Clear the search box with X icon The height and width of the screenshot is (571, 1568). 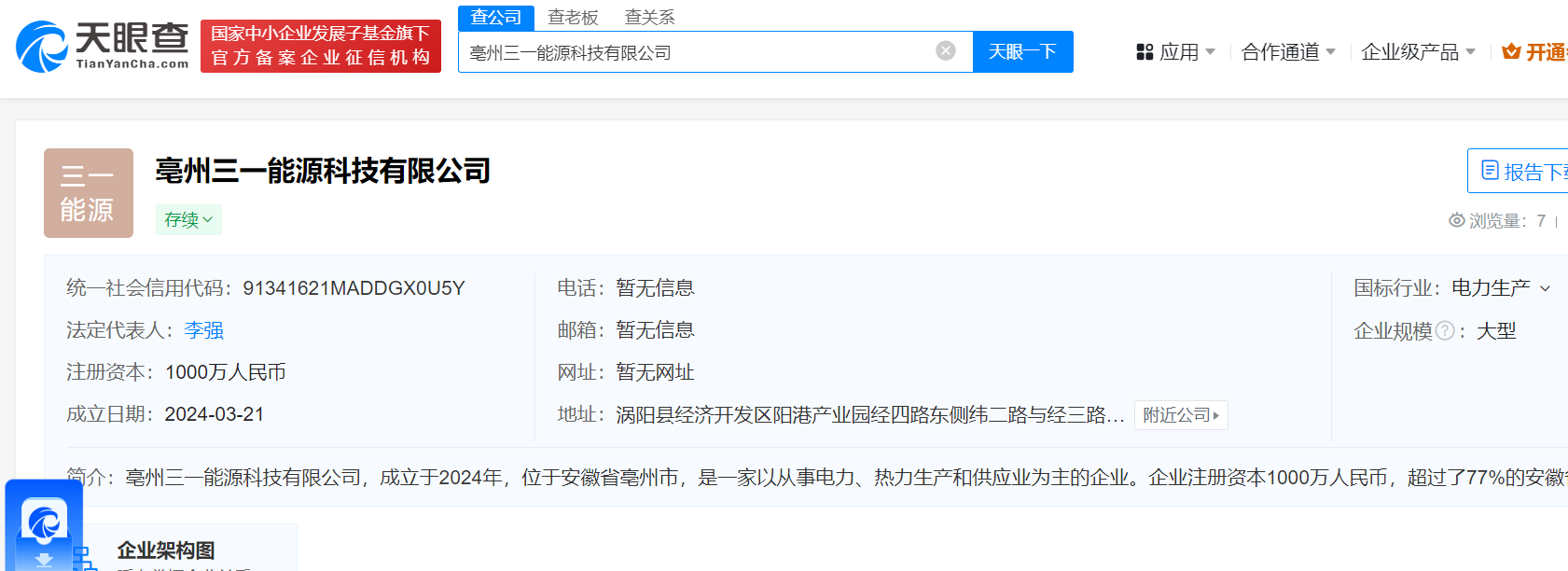945,51
